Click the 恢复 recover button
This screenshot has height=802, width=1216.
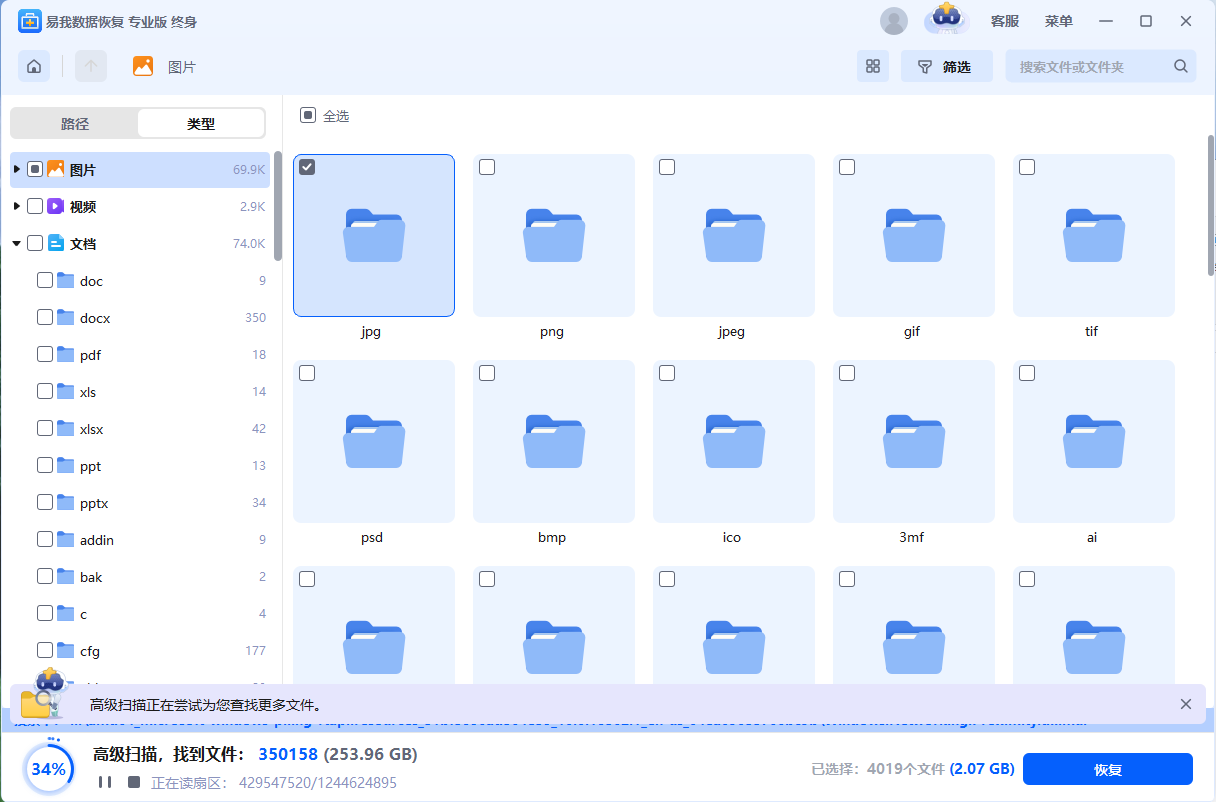click(x=1107, y=769)
